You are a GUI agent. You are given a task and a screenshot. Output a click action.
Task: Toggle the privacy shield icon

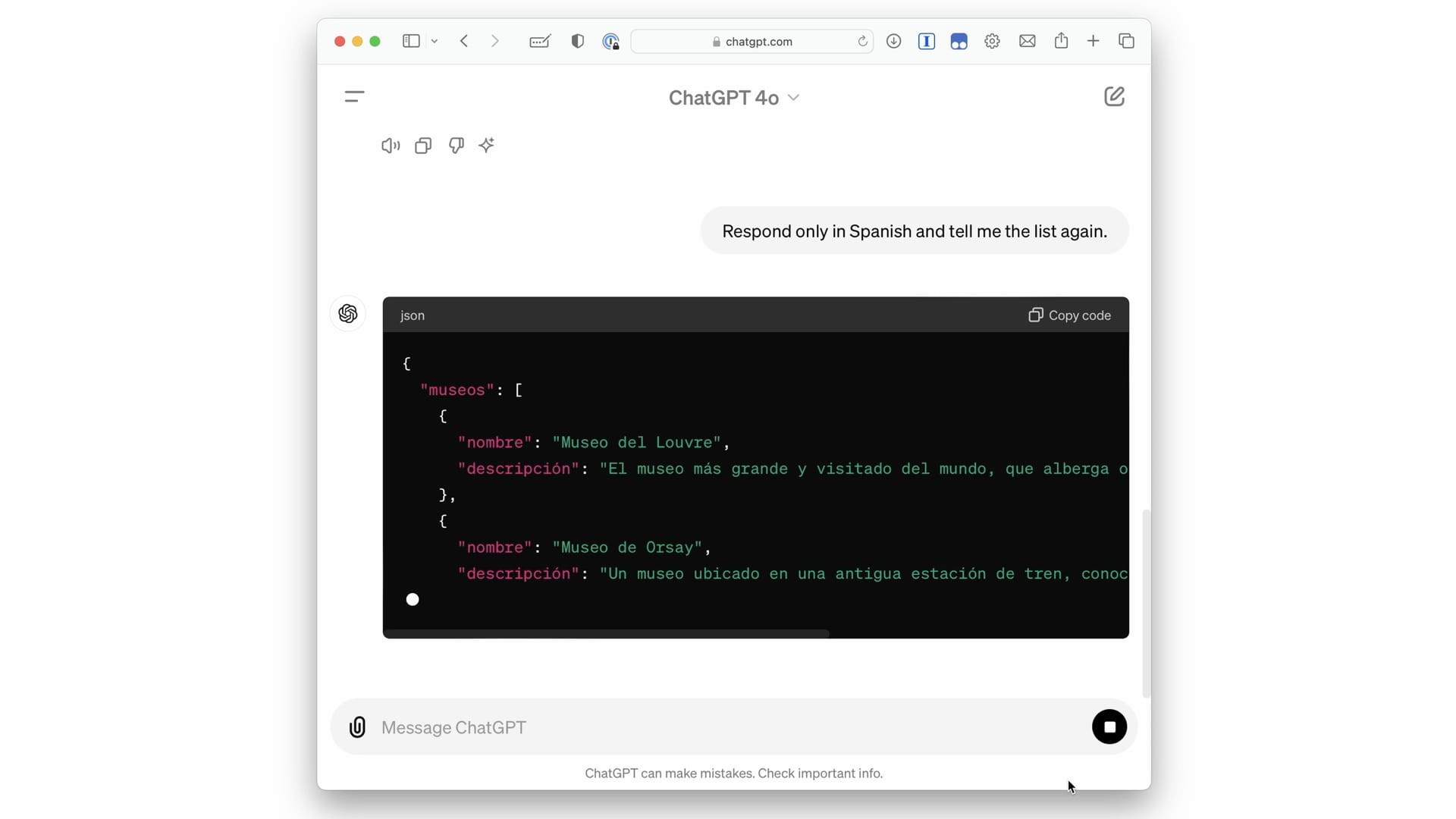click(x=577, y=41)
